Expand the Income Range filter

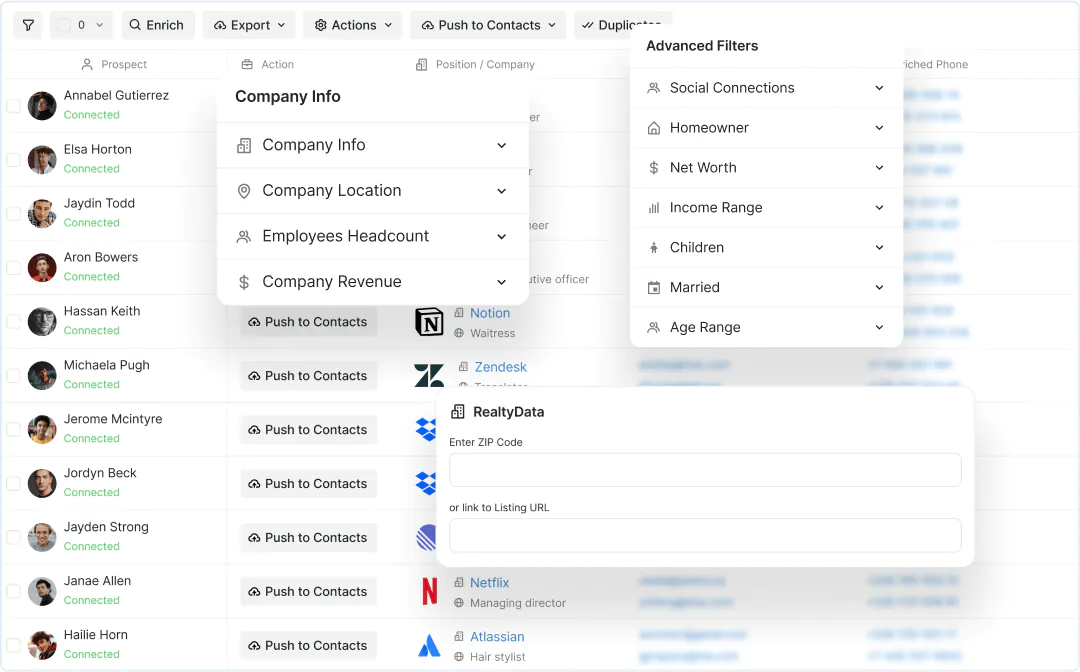[766, 208]
